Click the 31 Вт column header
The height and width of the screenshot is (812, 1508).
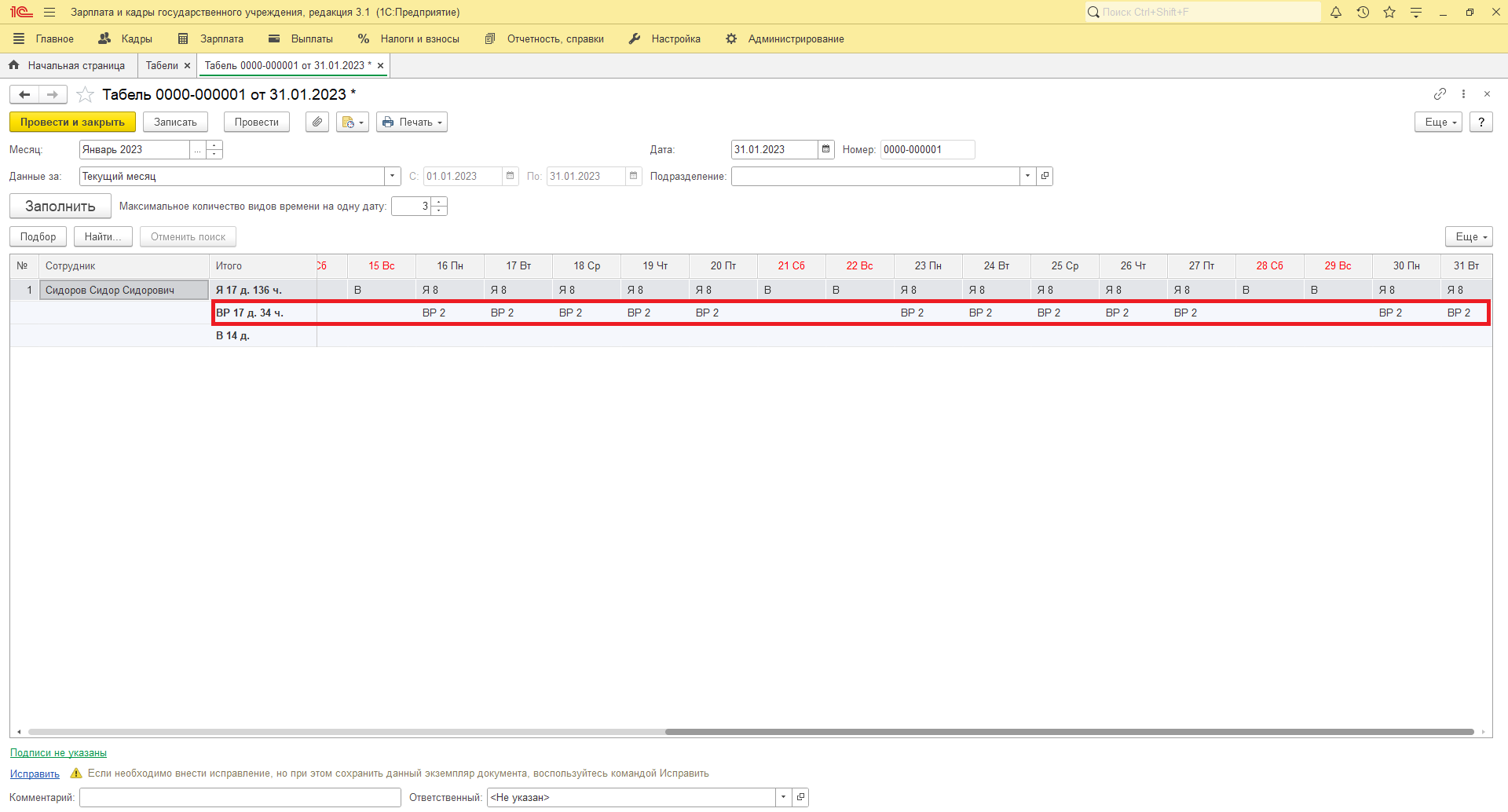(1466, 266)
